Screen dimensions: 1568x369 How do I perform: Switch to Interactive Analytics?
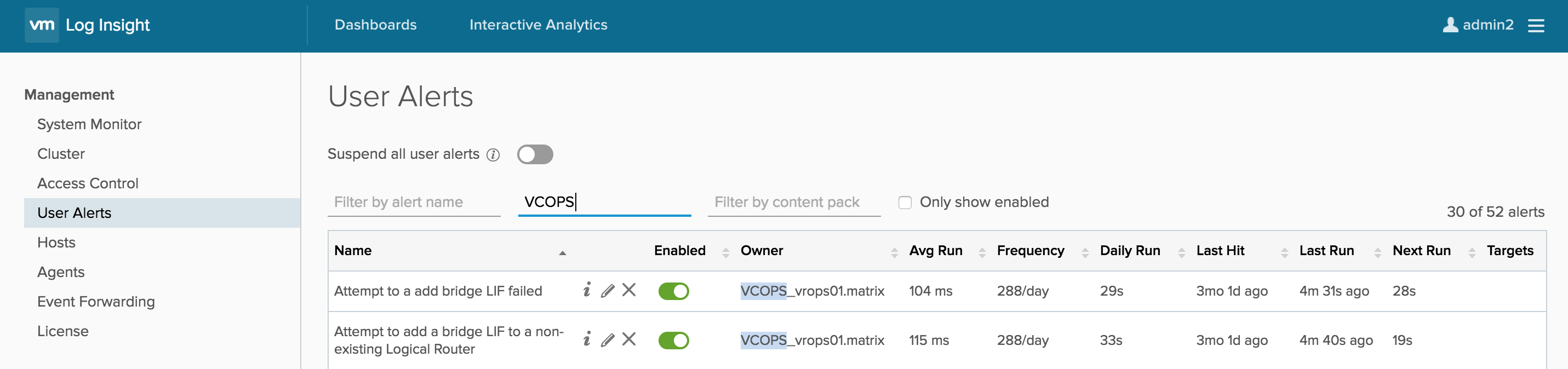click(x=537, y=25)
